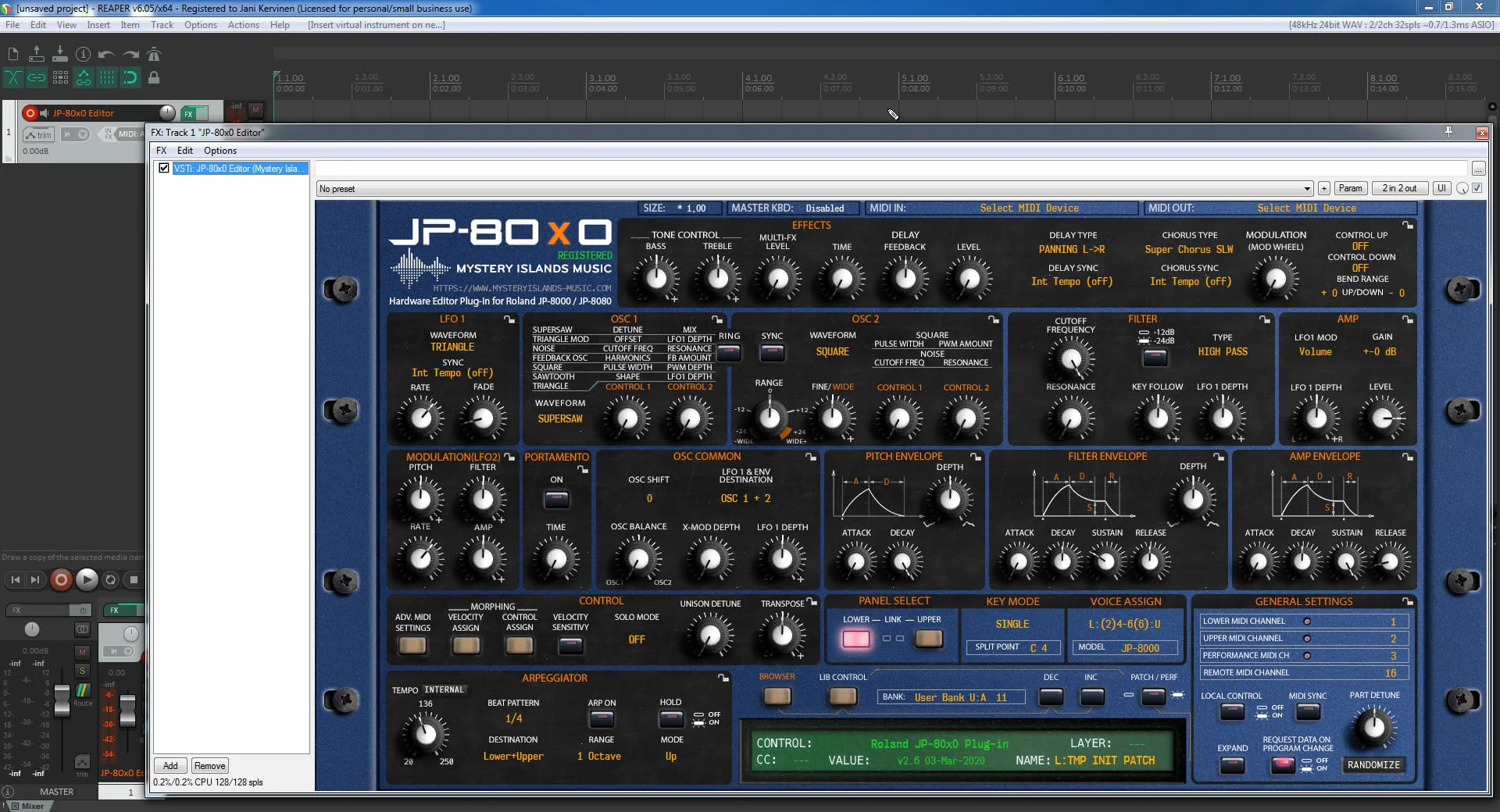The width and height of the screenshot is (1500, 812).
Task: Click the Remove button under FX list
Action: (x=209, y=766)
